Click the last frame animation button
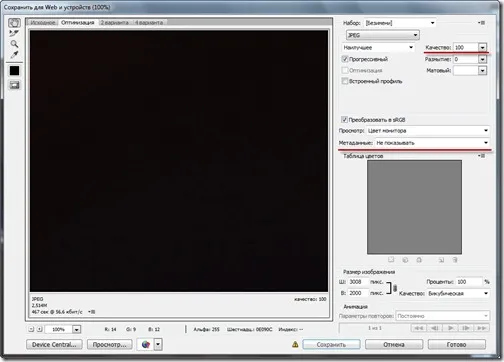 pyautogui.click(x=481, y=328)
